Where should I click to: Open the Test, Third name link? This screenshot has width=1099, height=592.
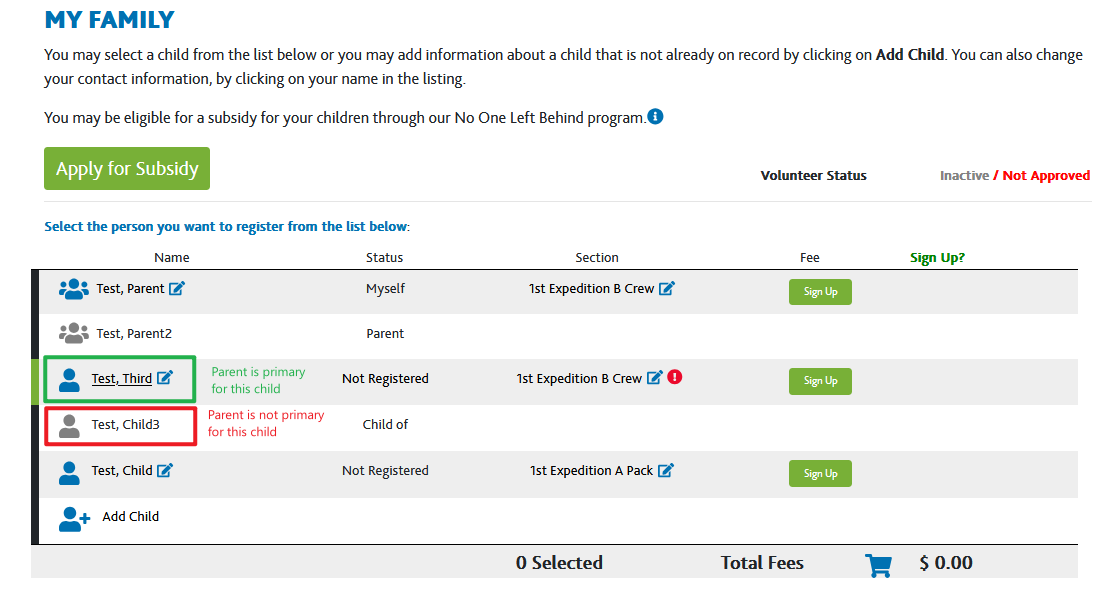click(x=122, y=378)
